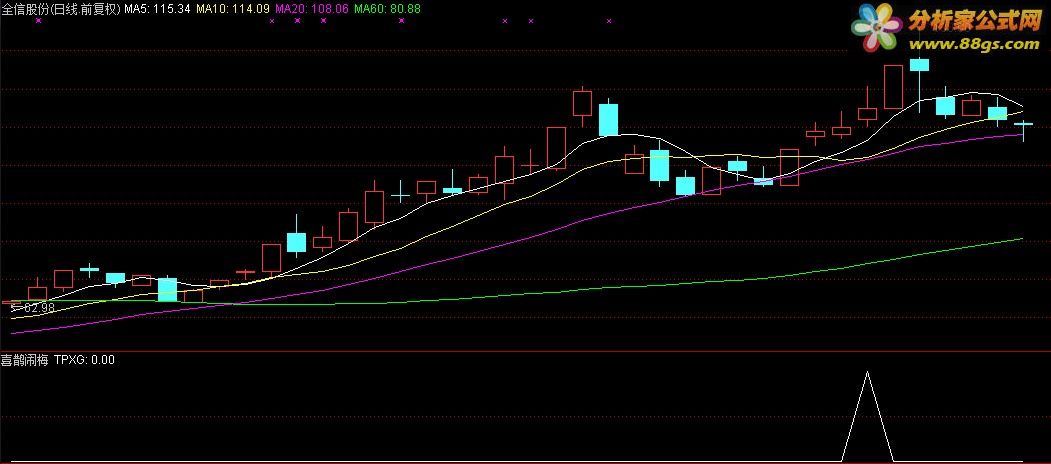
Task: Select the MA60: 80.88 label
Action: coord(387,9)
